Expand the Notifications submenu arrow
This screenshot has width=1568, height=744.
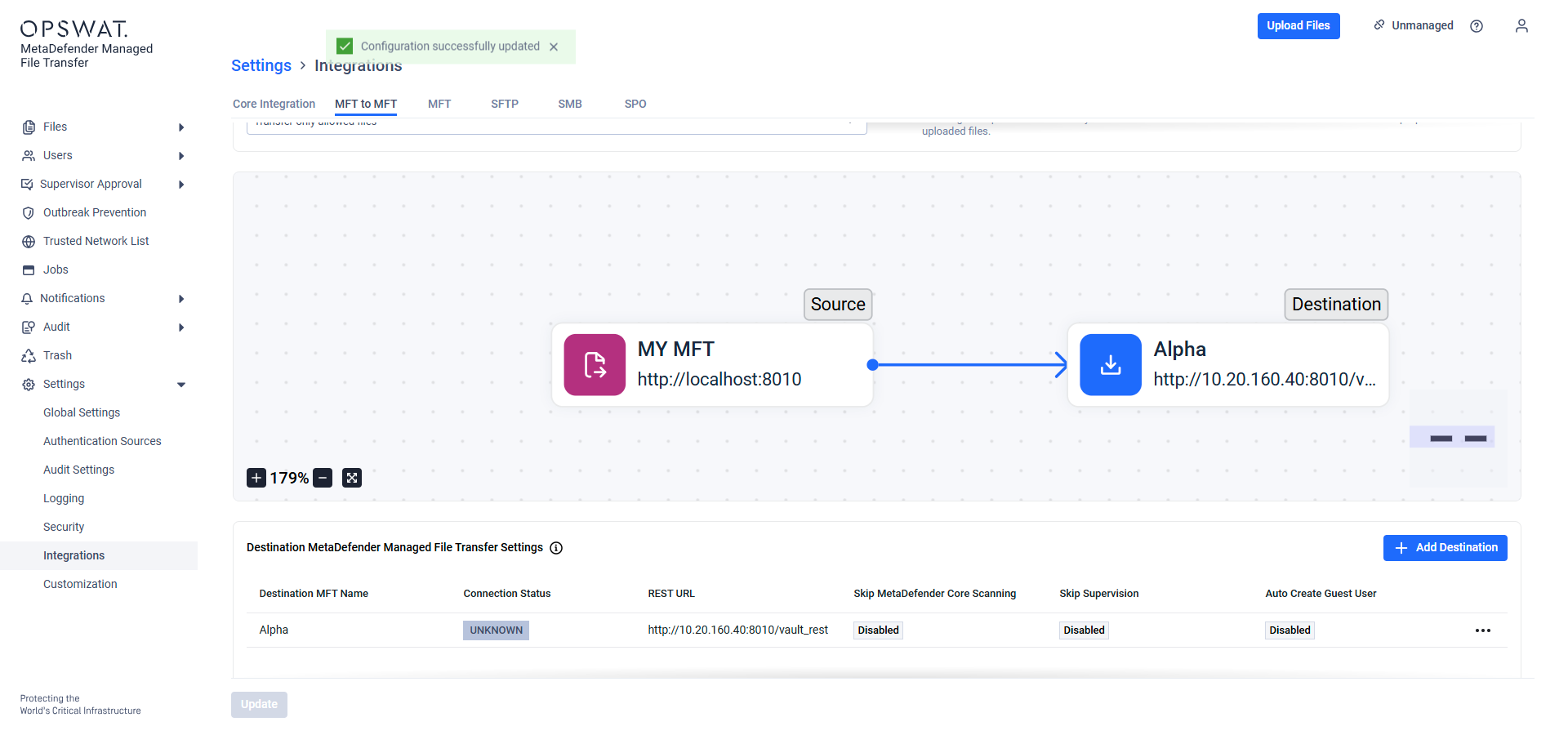181,299
